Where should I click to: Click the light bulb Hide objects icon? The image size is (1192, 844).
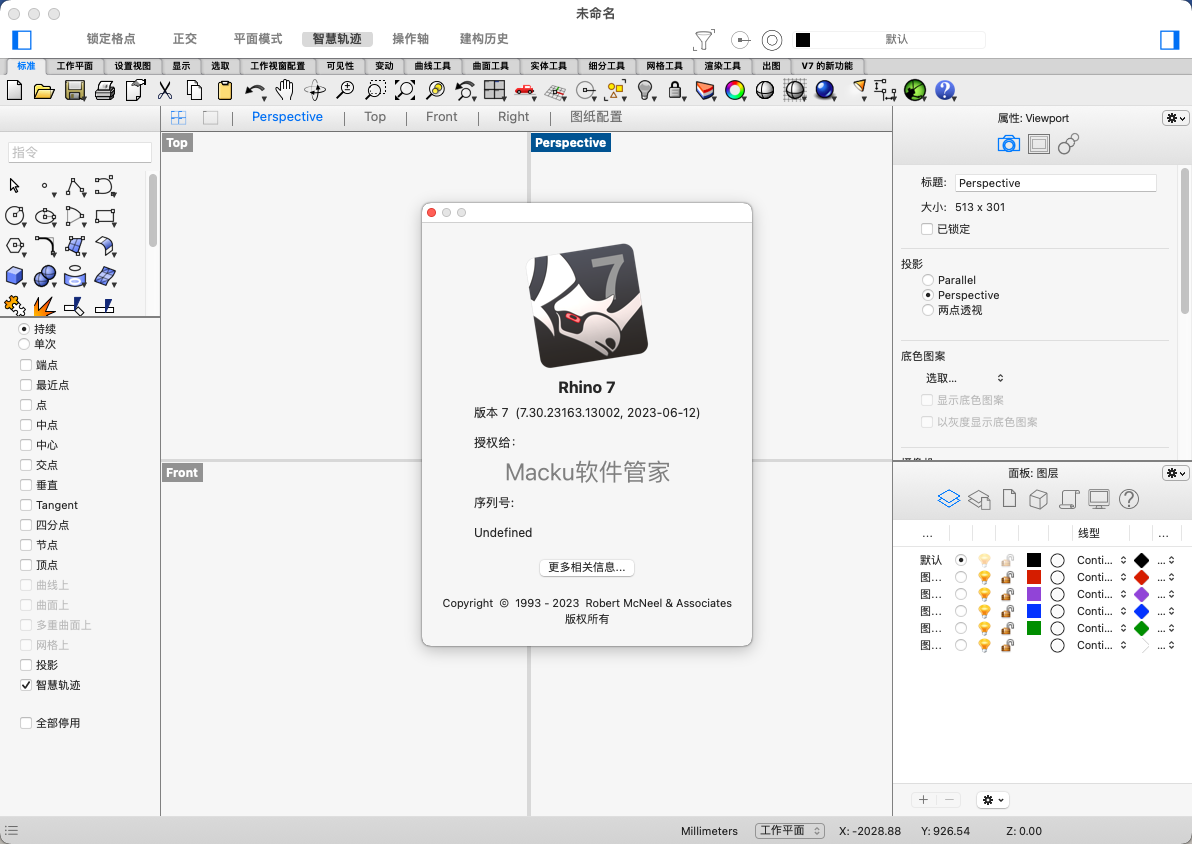[x=645, y=90]
